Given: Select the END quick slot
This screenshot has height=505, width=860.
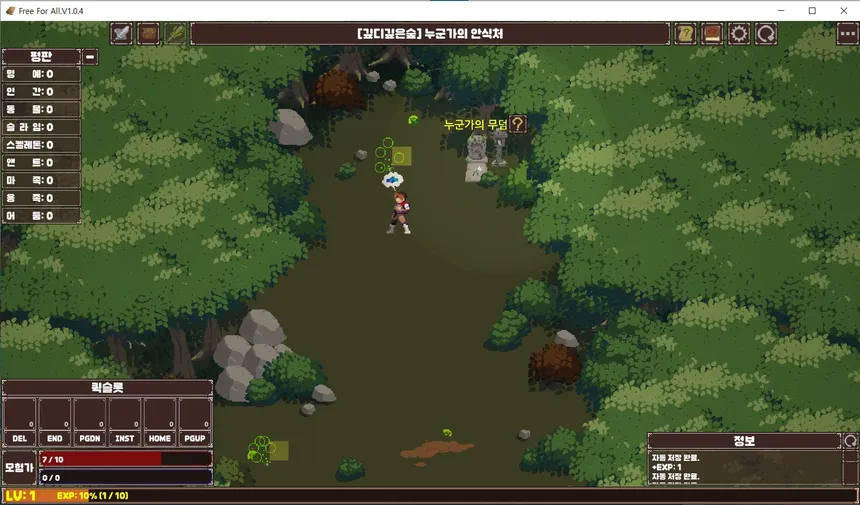Looking at the screenshot, I should click(x=55, y=438).
